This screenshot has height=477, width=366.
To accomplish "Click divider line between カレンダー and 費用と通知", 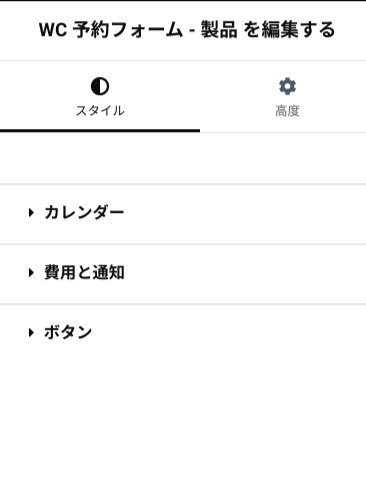I will (183, 244).
